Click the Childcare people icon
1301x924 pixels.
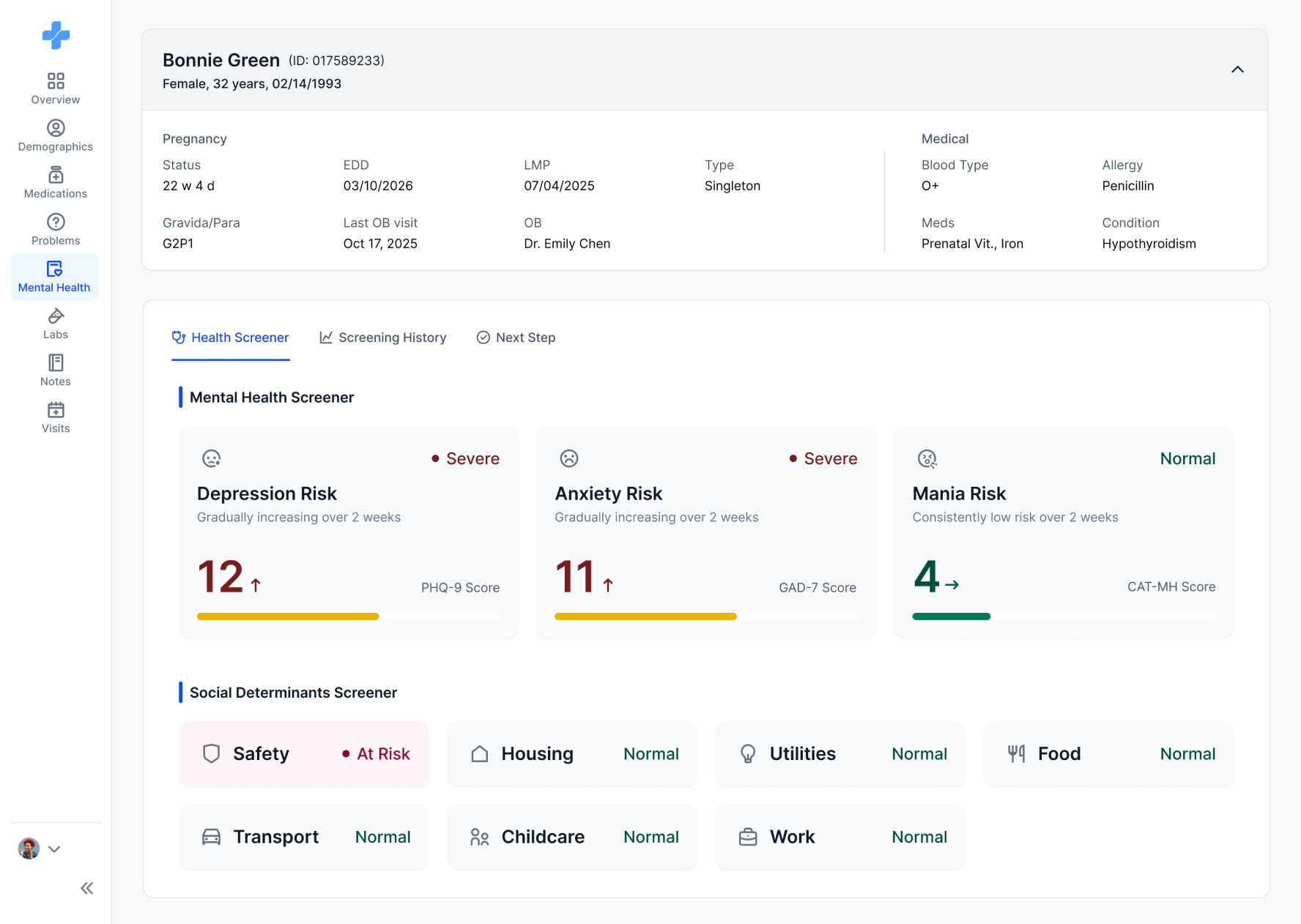(480, 837)
